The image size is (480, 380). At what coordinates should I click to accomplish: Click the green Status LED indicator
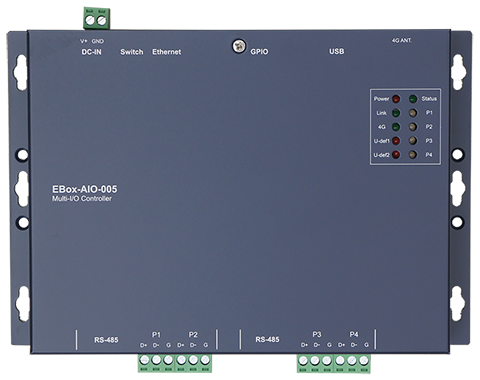pyautogui.click(x=413, y=99)
